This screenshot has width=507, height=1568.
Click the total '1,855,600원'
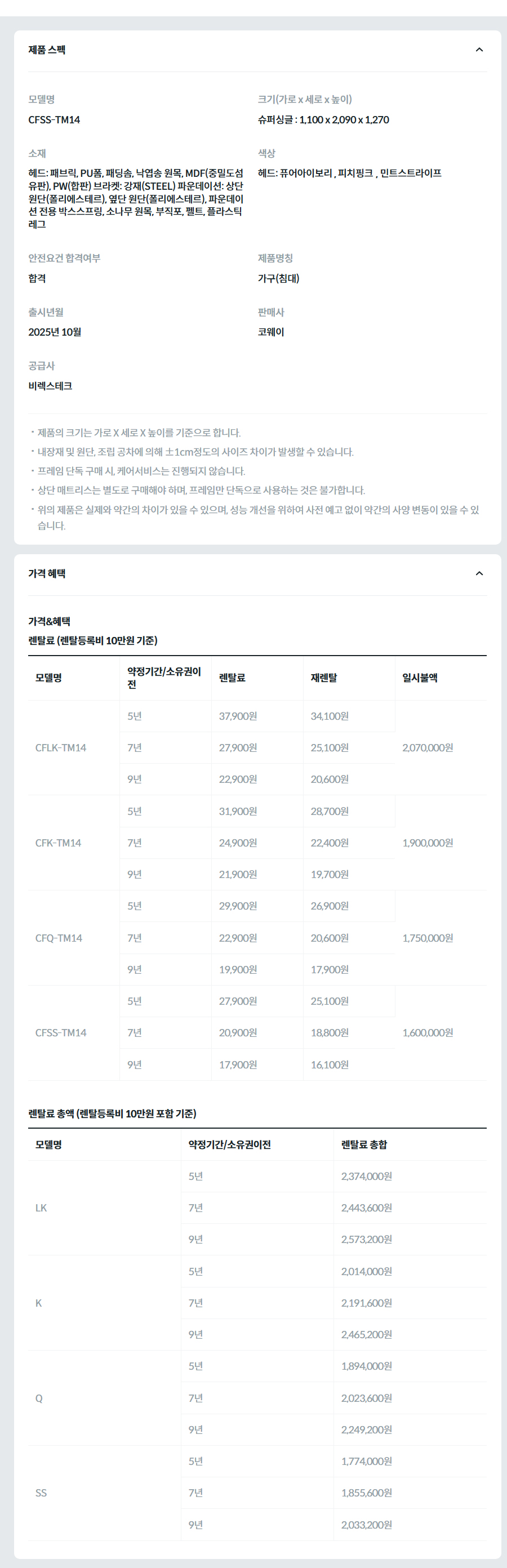coord(366,1493)
